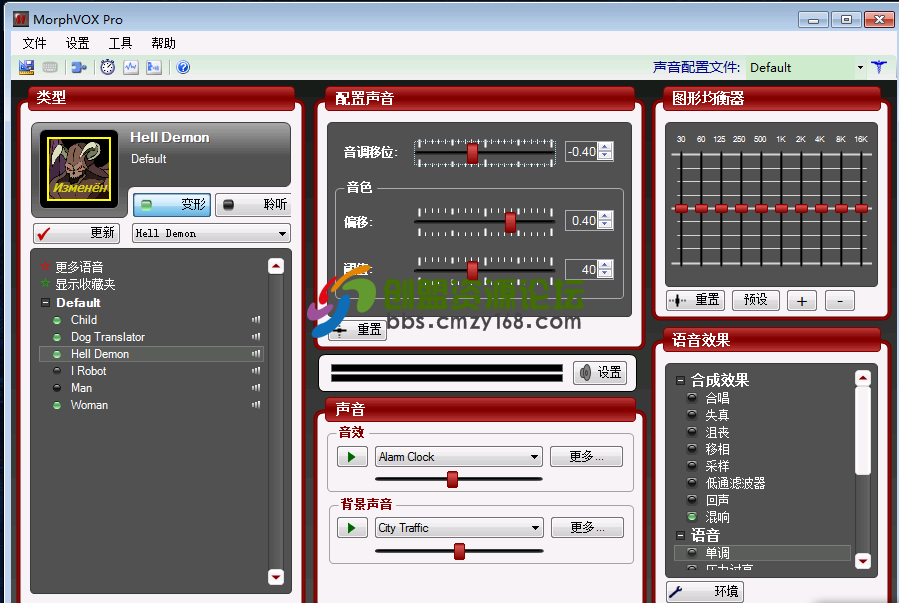The height and width of the screenshot is (603, 899).
Task: Click the 更新 update button
Action: 76,233
